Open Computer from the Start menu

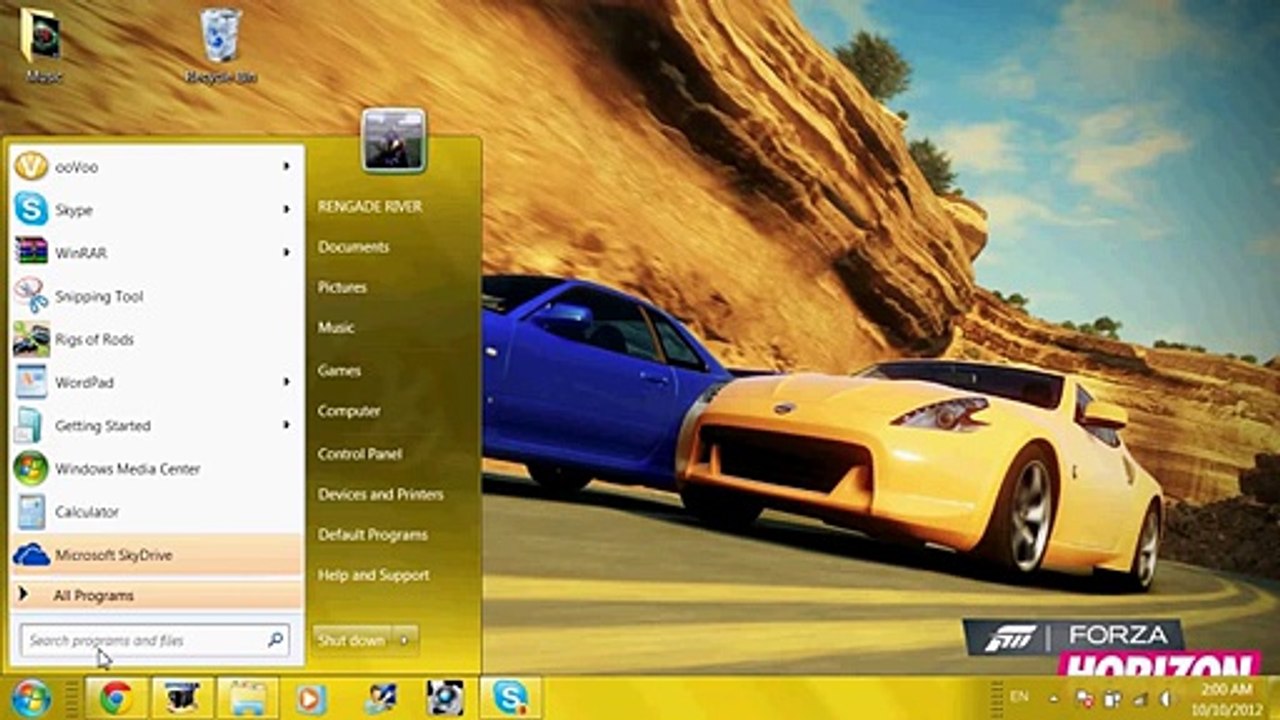349,411
